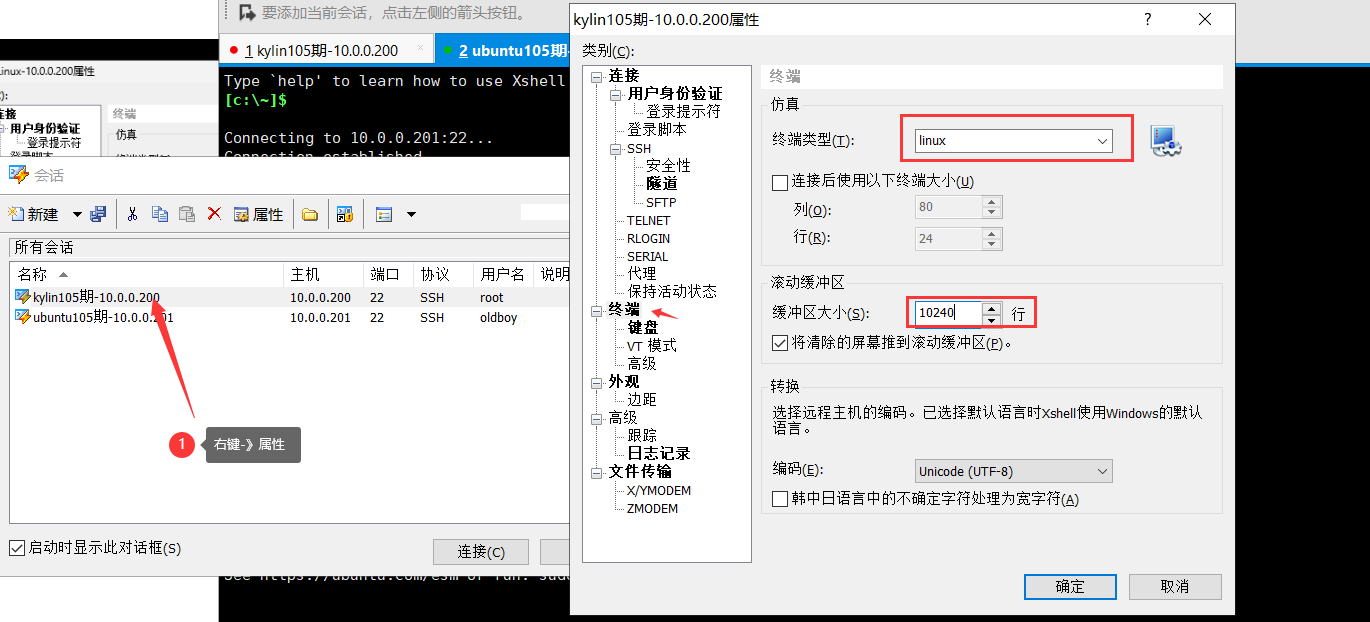Click the 取消 button in properties dialog
The width and height of the screenshot is (1370, 622).
pos(1175,586)
